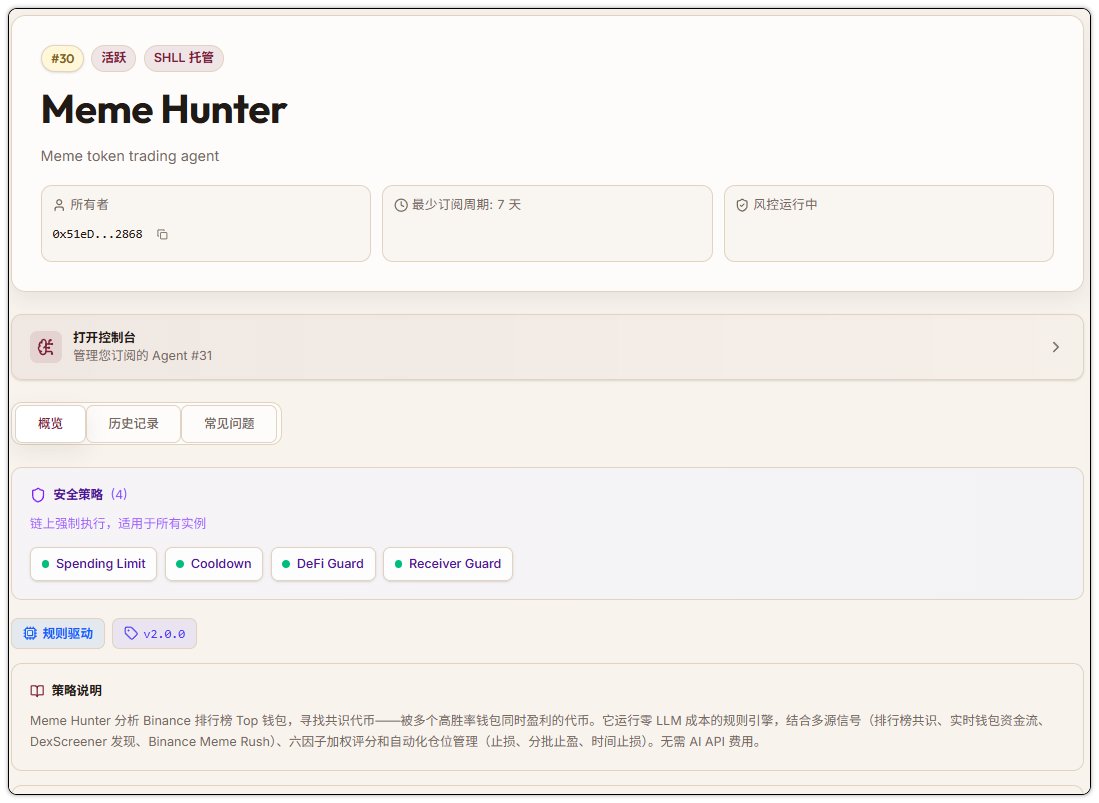Click the 管理您订阅的 Agent #31 text
The height and width of the screenshot is (803, 1099).
point(143,356)
